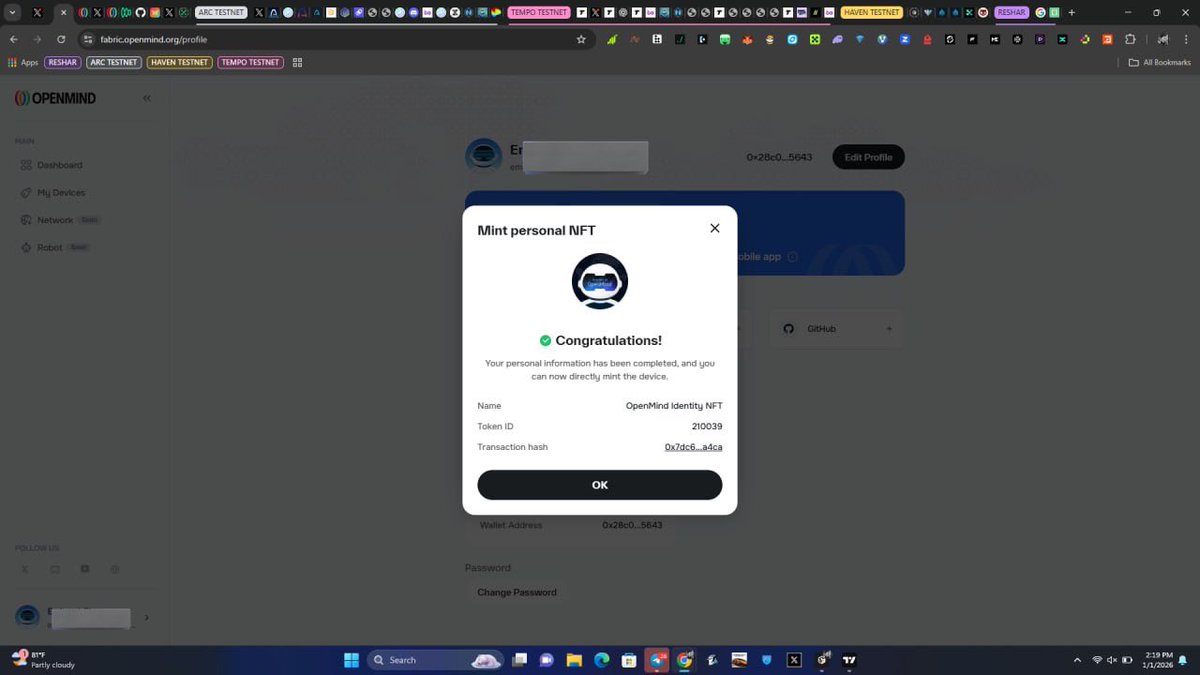This screenshot has height=675, width=1200.
Task: Open the weather widget showing Partly cloudy
Action: 45,660
